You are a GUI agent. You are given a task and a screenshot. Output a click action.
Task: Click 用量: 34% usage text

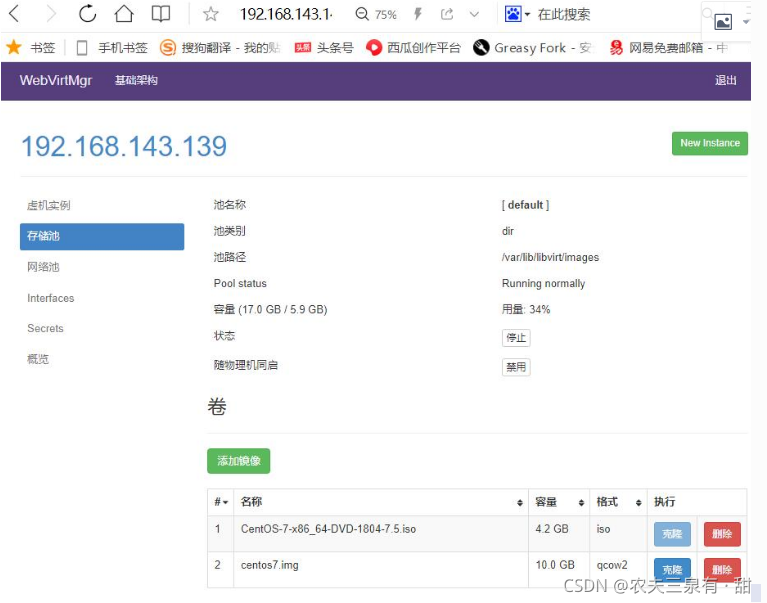[x=526, y=310]
